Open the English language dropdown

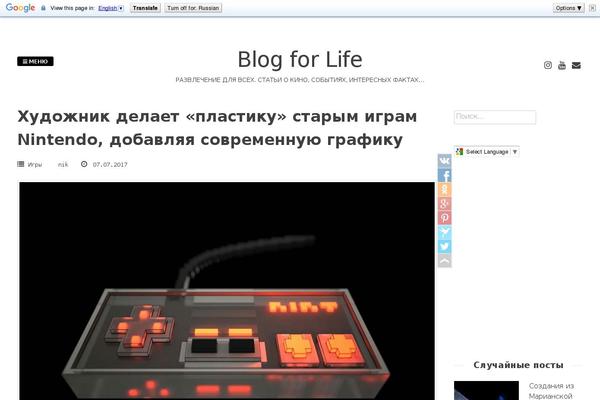pos(111,8)
